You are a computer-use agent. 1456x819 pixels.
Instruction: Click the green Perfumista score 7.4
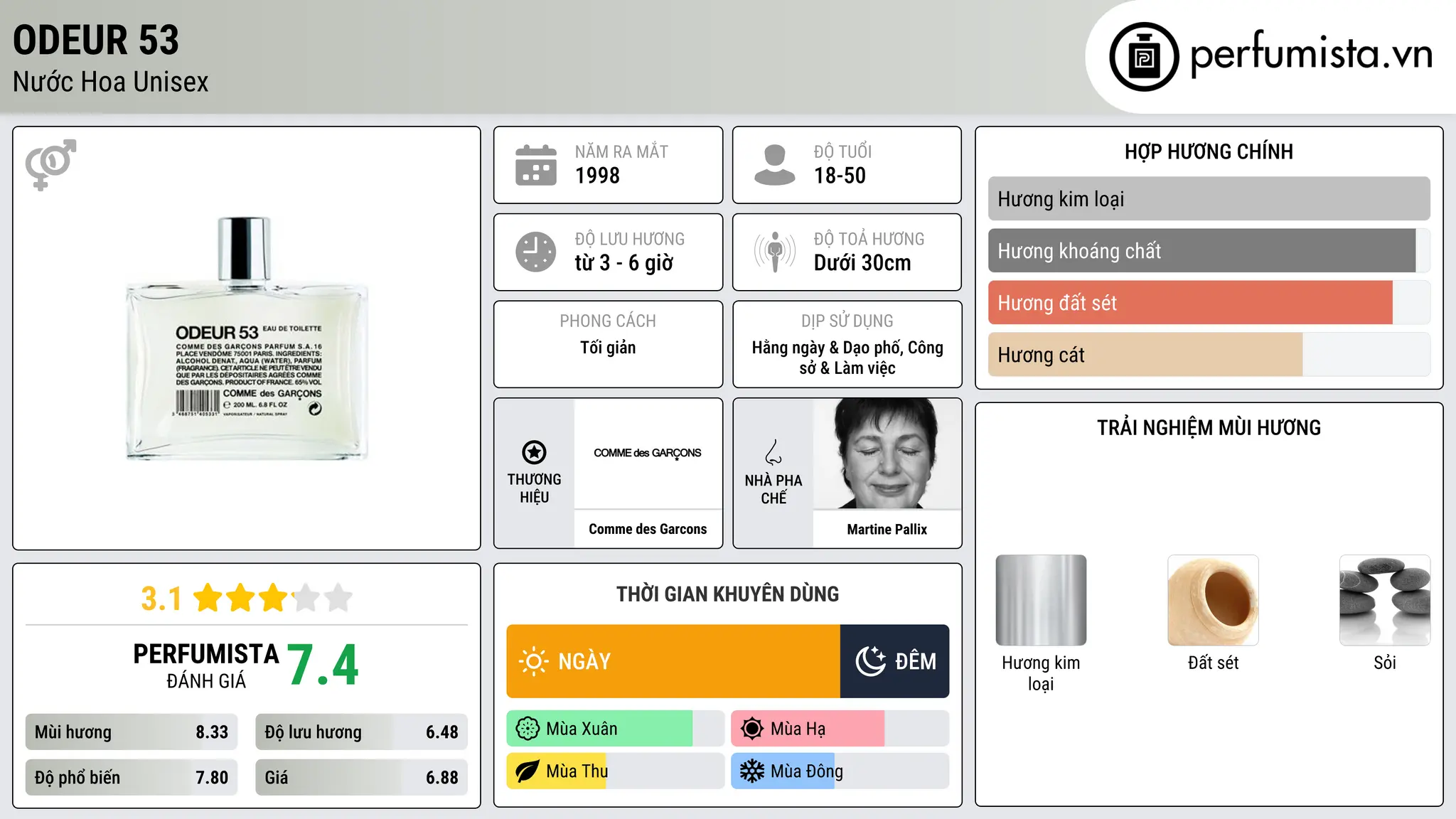click(x=323, y=665)
